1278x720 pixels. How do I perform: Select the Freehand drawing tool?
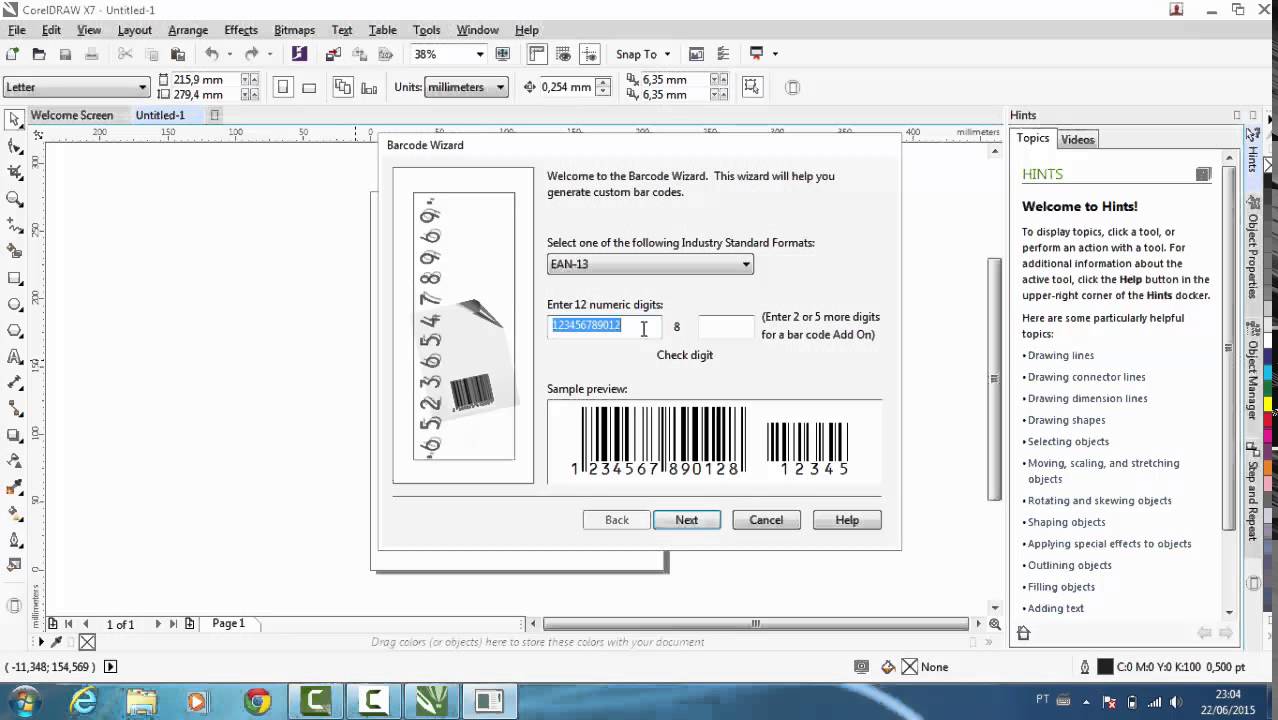[x=14, y=225]
